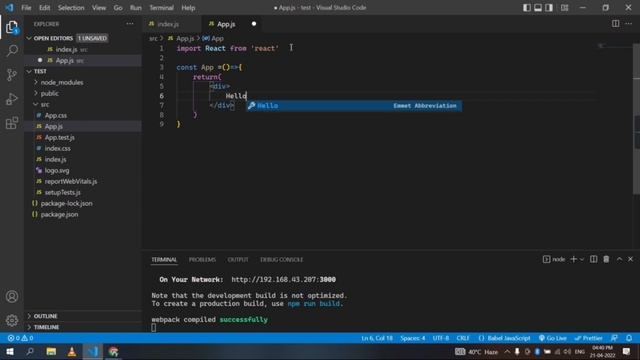Switch to the index.js editor tab
The image size is (640, 360).
172,24
